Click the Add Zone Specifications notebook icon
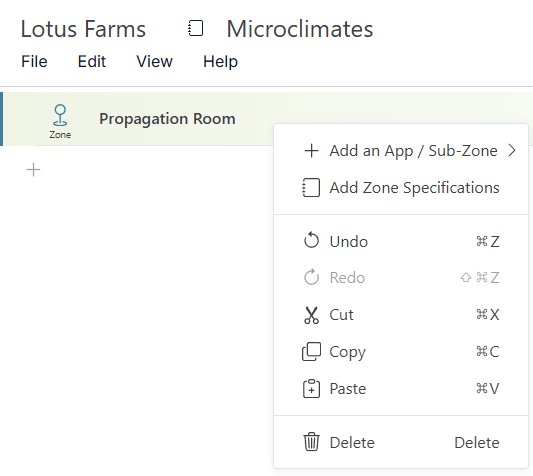533x476 pixels. [311, 188]
